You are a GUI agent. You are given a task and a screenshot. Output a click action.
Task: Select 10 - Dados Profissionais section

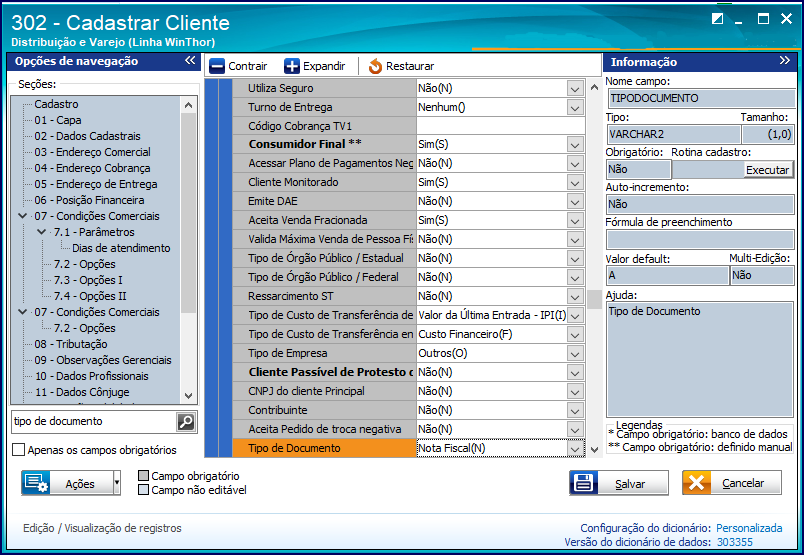pyautogui.click(x=91, y=376)
